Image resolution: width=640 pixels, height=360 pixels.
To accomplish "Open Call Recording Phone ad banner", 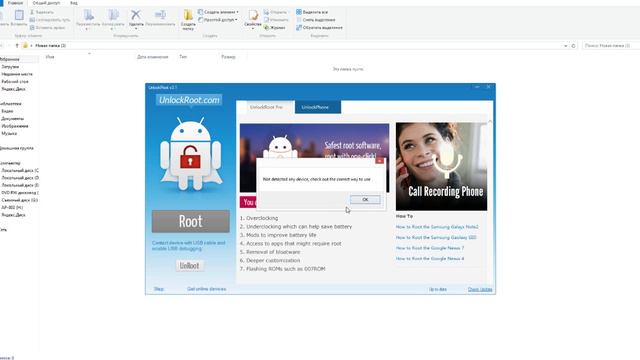I will [x=441, y=167].
